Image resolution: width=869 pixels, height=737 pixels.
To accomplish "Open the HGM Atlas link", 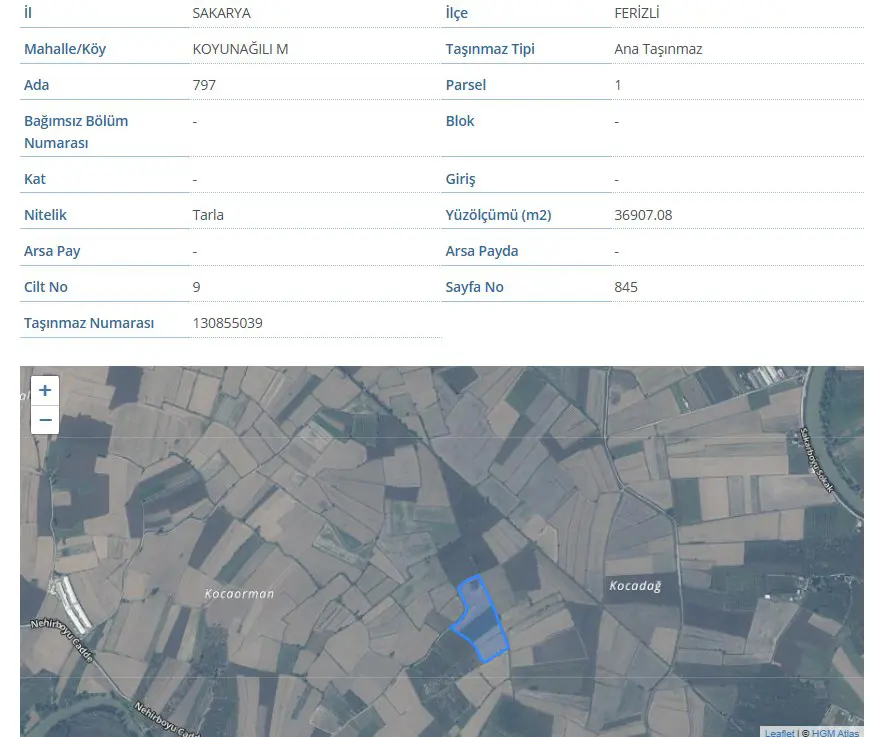I will click(835, 733).
